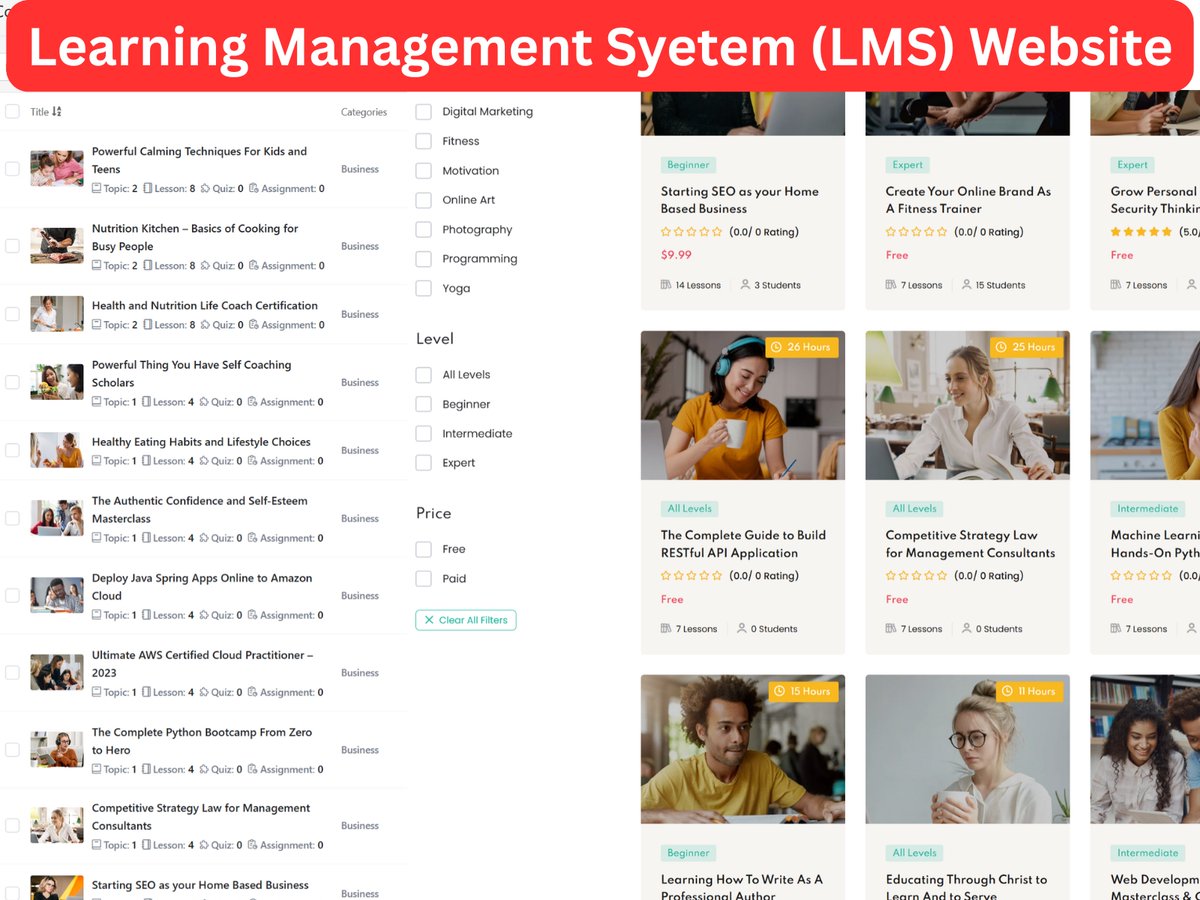Click the Categories column header
The height and width of the screenshot is (900, 1200).
(364, 112)
